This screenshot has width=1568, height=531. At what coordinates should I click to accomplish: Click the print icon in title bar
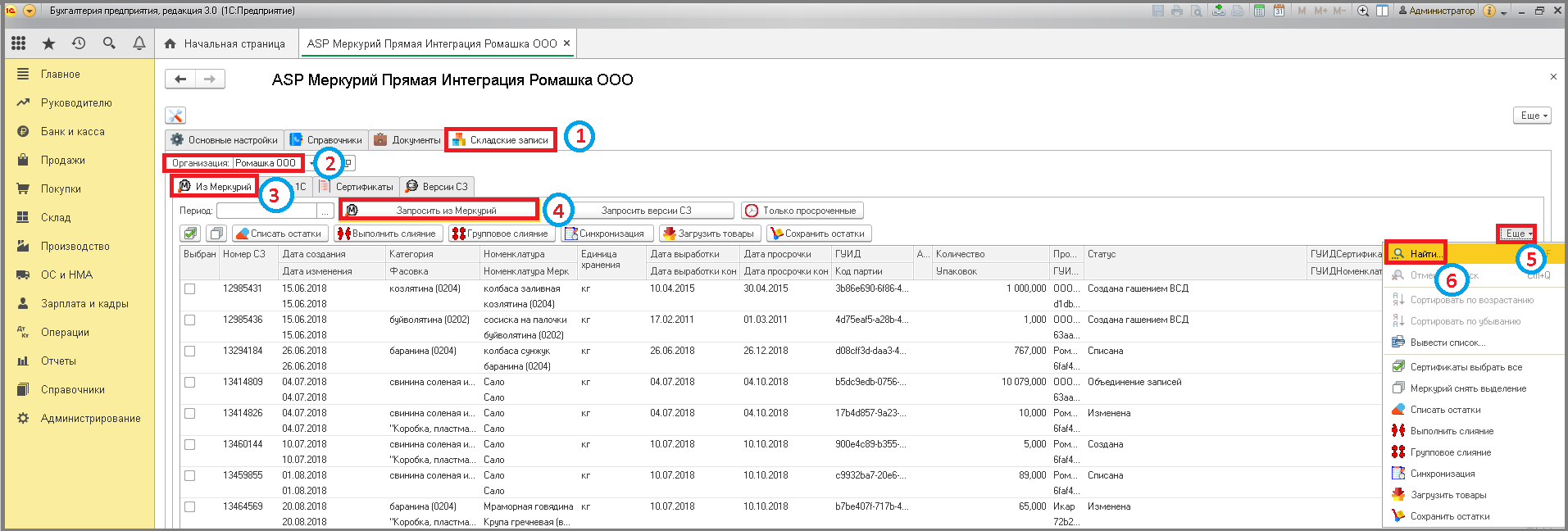tap(1177, 11)
